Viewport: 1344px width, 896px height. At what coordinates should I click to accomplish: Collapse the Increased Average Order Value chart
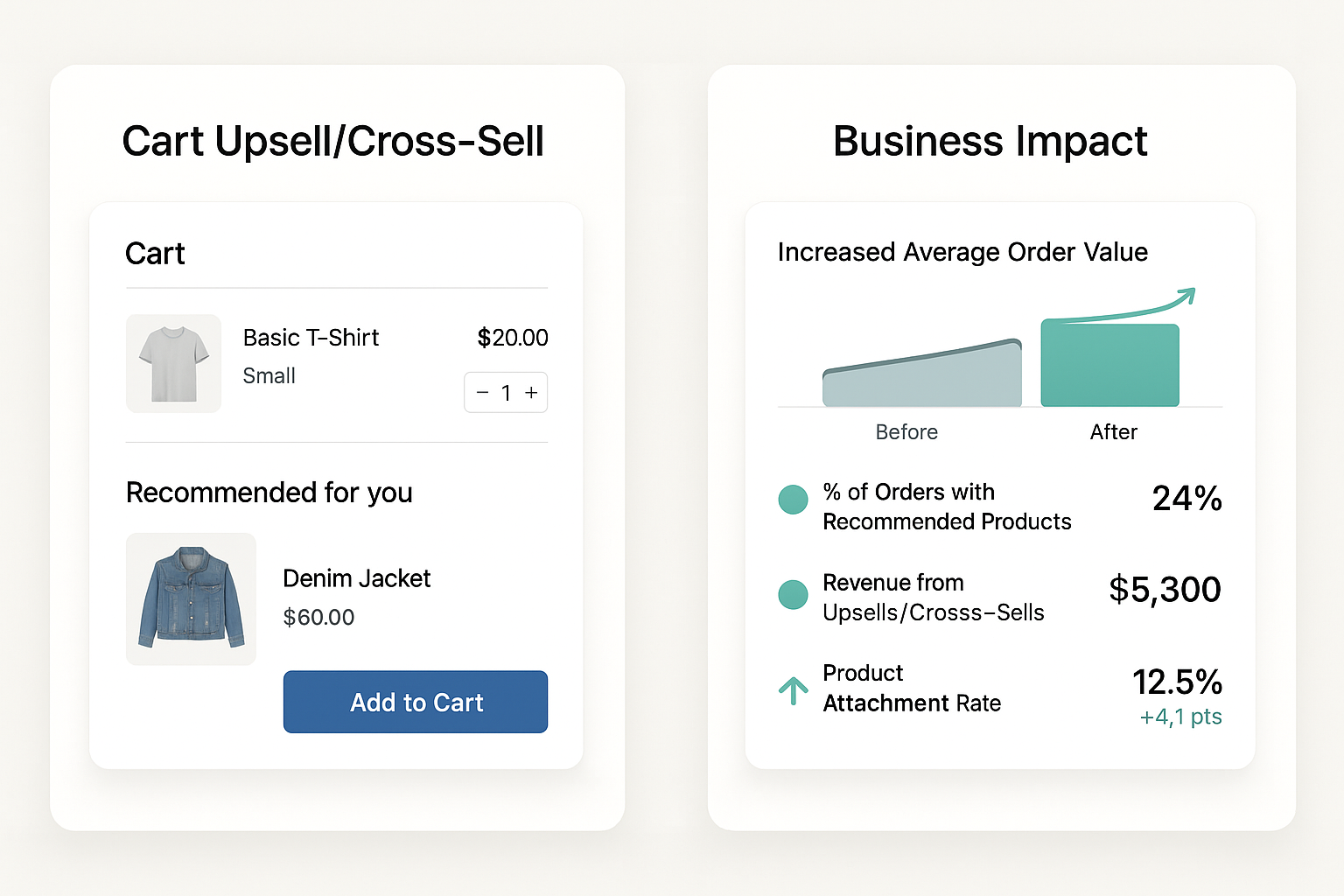click(x=962, y=252)
